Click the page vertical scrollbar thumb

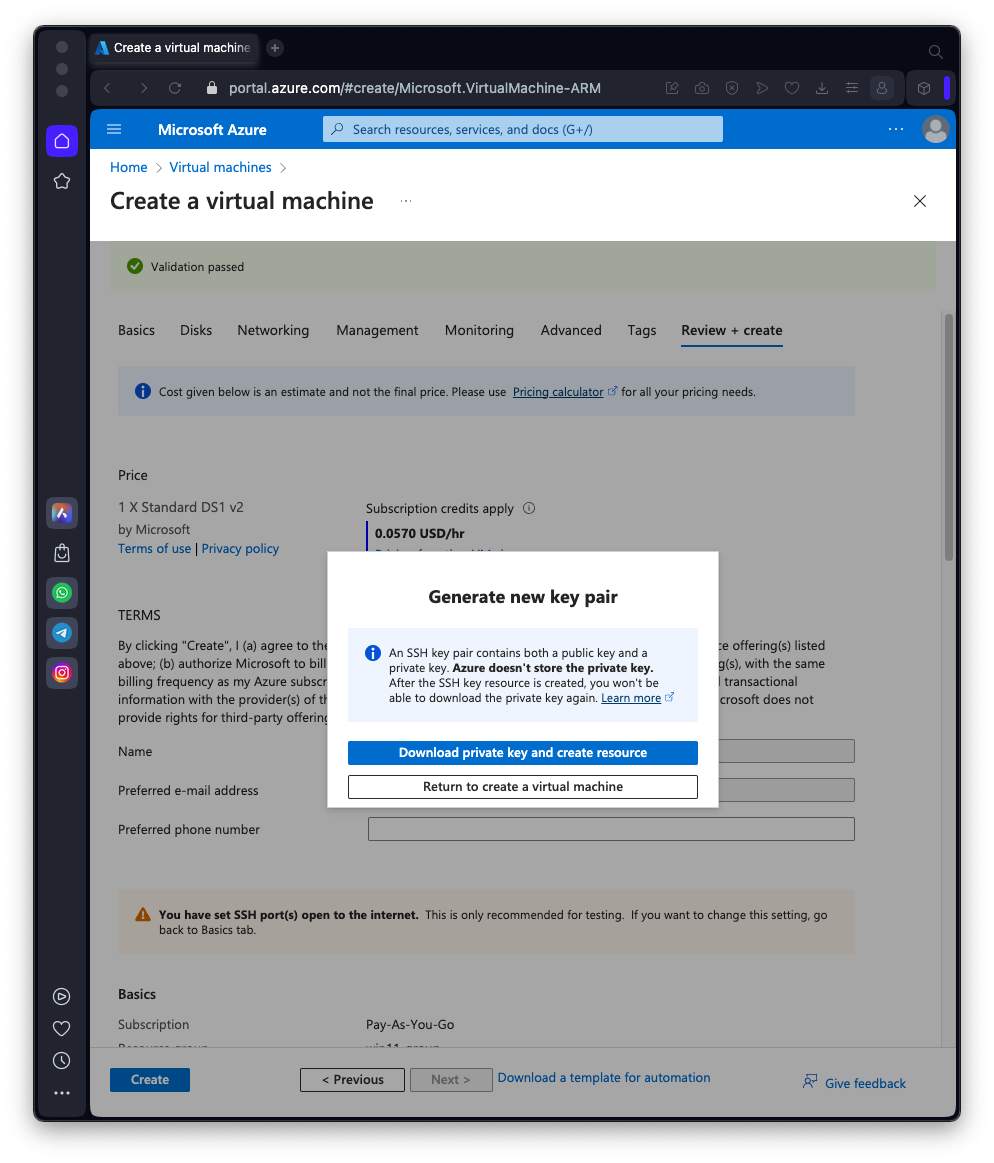pyautogui.click(x=949, y=438)
